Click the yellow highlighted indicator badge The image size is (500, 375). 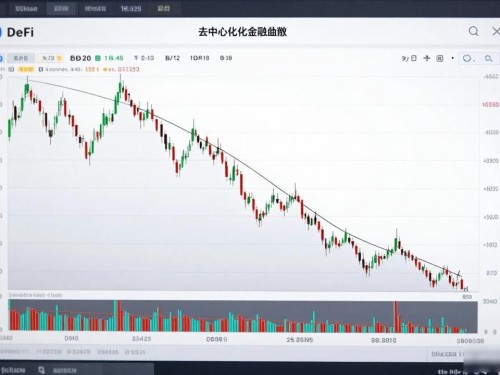(26, 69)
